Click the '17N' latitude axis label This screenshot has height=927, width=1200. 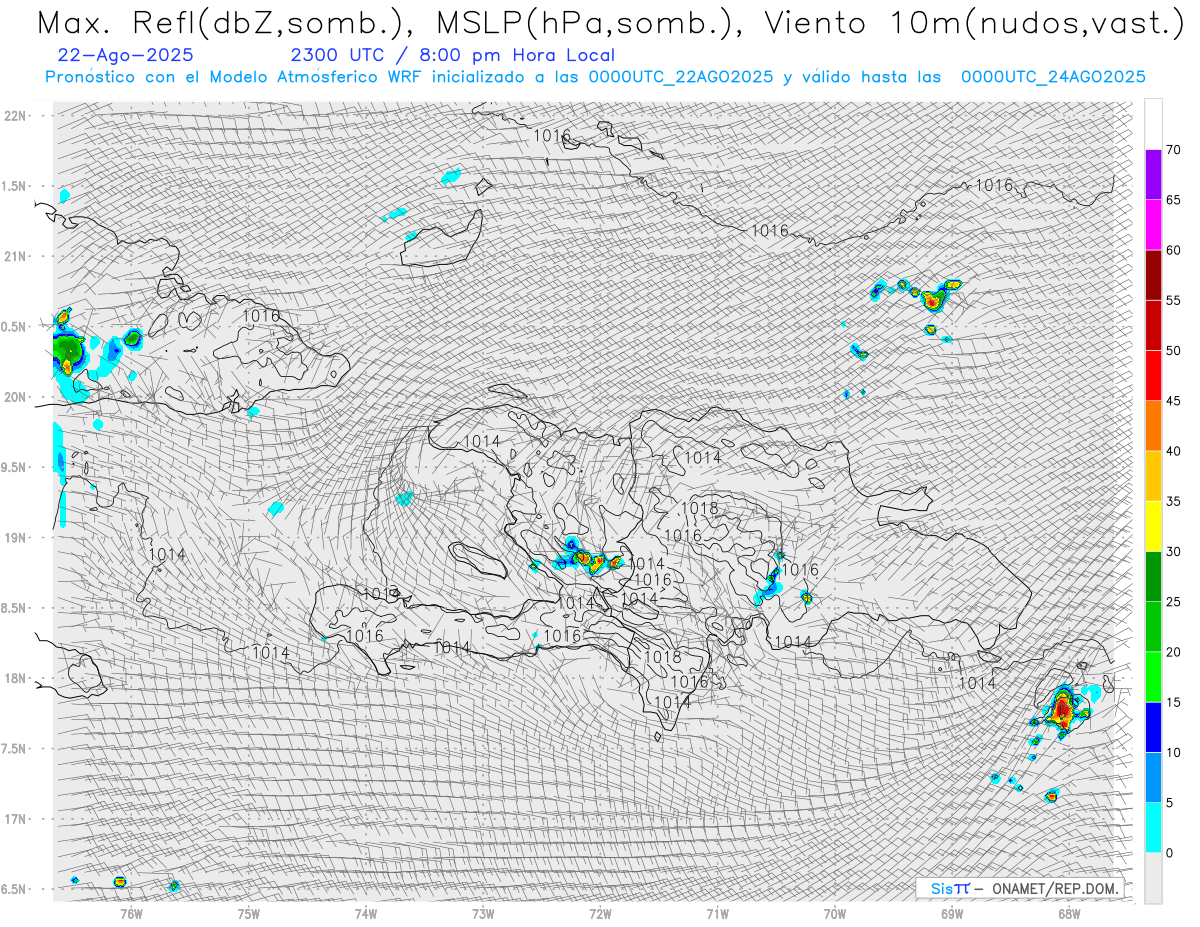[14, 819]
